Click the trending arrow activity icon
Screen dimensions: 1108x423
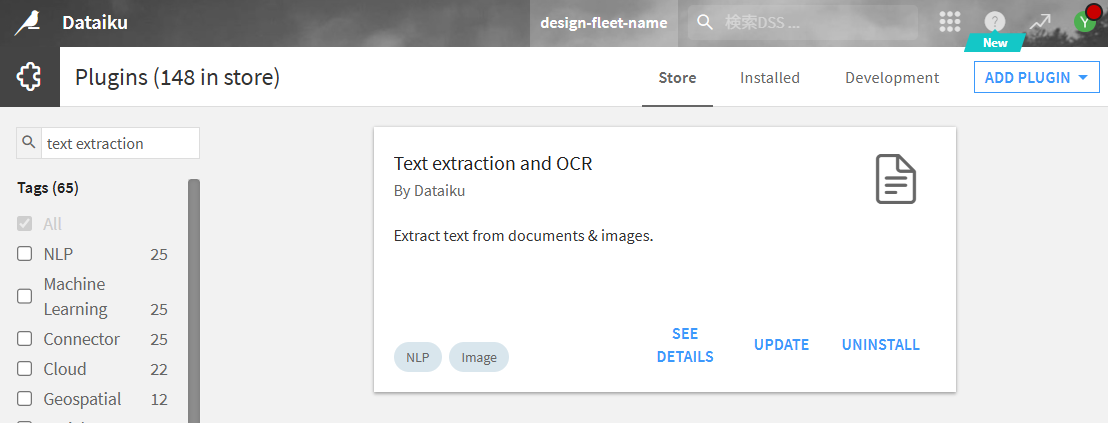(1040, 22)
